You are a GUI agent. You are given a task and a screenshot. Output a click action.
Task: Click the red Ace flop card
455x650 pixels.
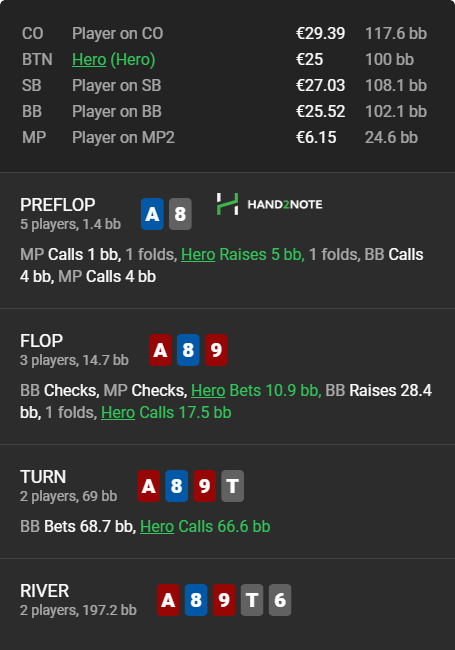click(x=160, y=350)
